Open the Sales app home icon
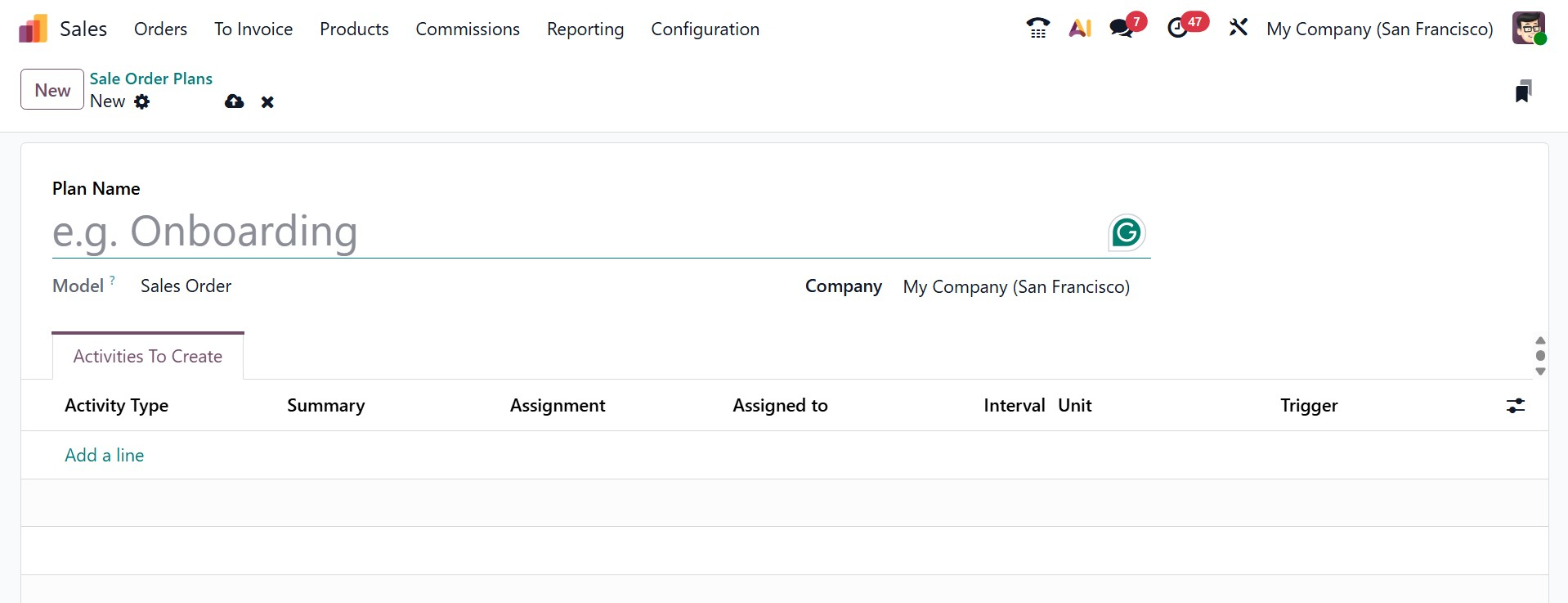The height and width of the screenshot is (603, 1568). click(34, 29)
